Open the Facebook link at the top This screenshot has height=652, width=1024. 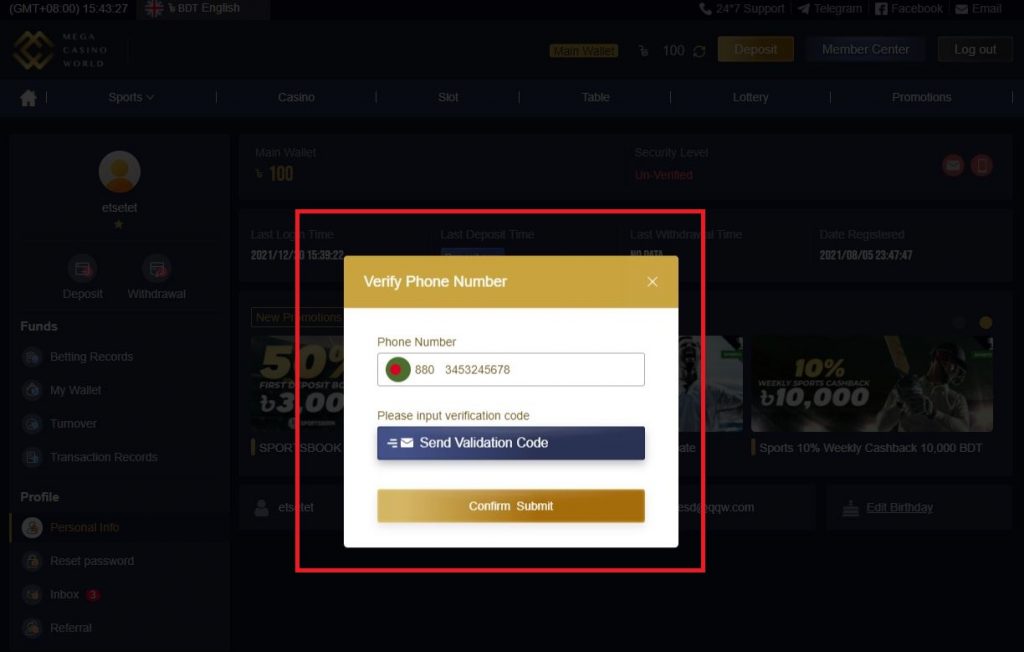coord(908,8)
